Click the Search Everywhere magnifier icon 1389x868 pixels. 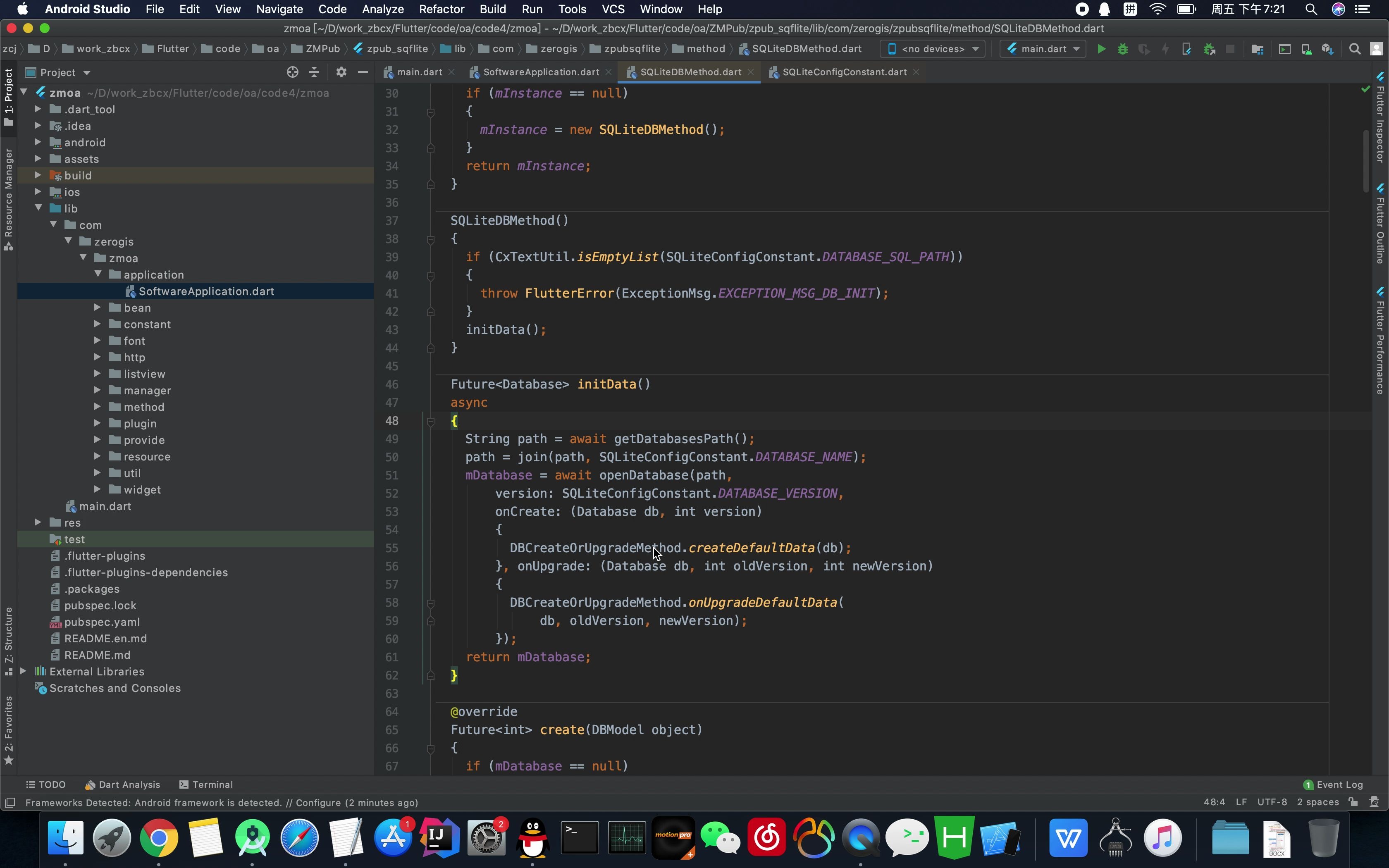click(x=1355, y=49)
